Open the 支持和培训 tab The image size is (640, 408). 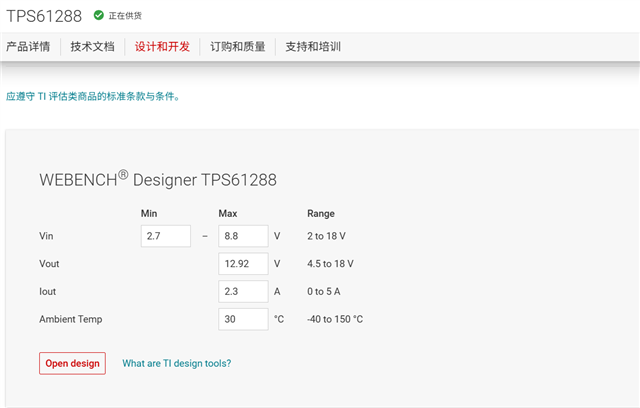[313, 47]
